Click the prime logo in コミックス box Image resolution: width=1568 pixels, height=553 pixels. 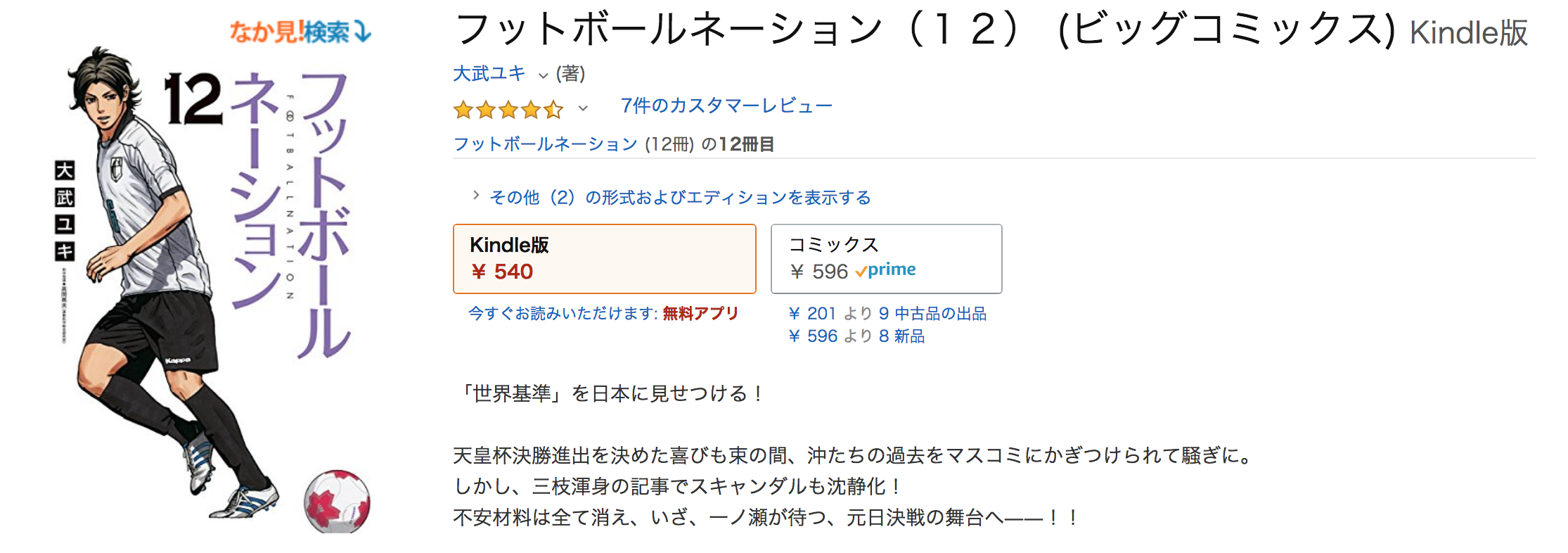pos(886,270)
